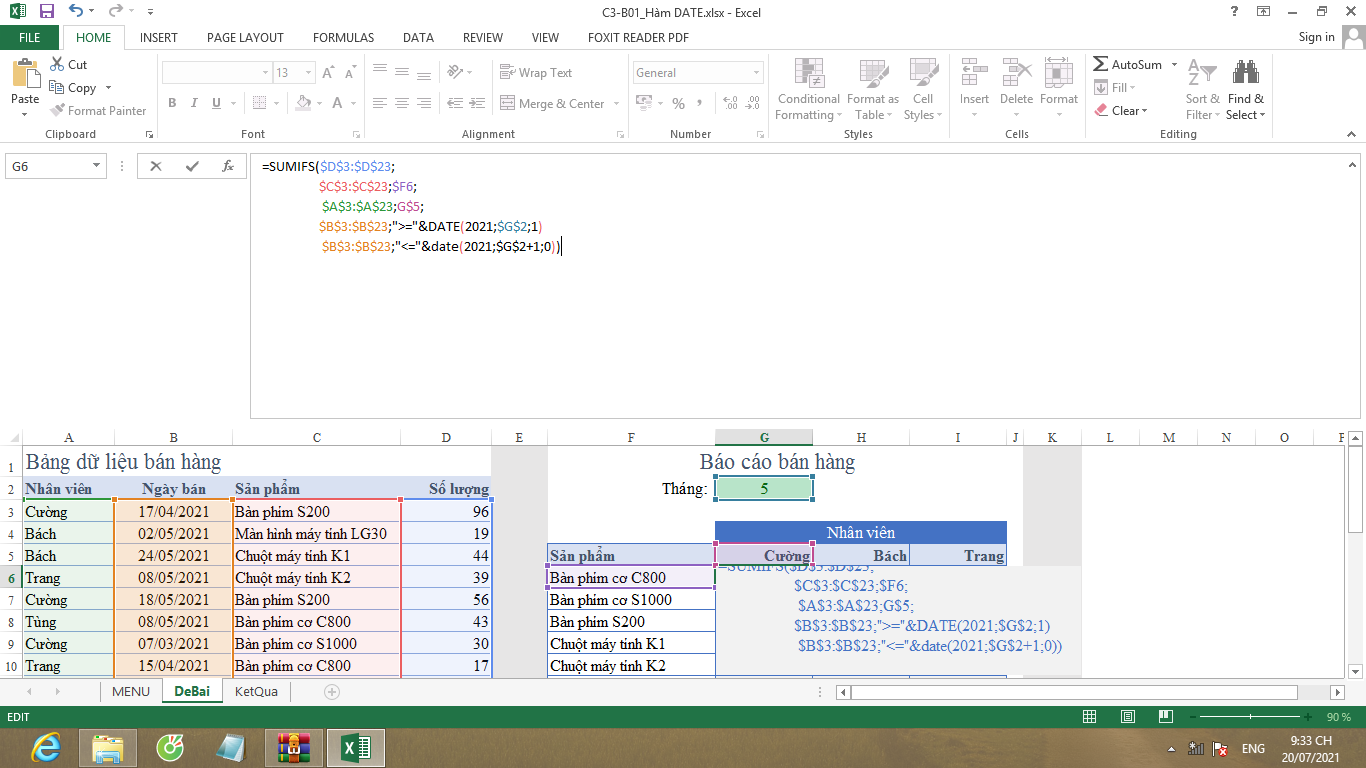The height and width of the screenshot is (768, 1366).
Task: Click the Format cells icon
Action: pos(1058,74)
